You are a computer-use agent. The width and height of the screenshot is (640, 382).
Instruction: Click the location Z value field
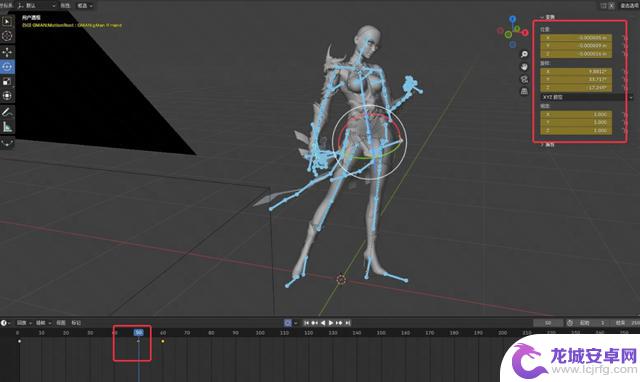coord(576,54)
